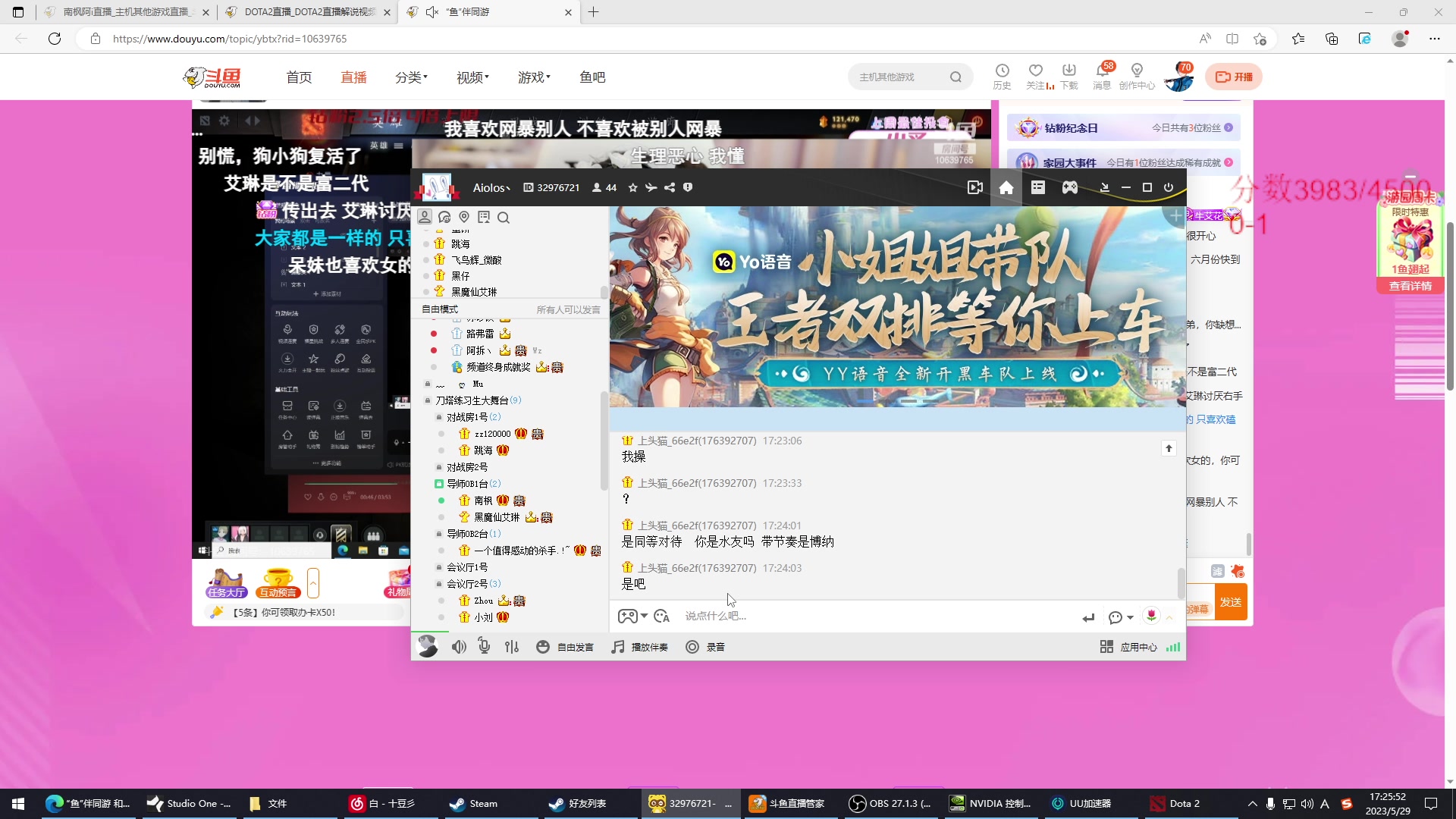Image resolution: width=1456 pixels, height=819 pixels.
Task: Show hidden system tray icons
Action: 1252,804
